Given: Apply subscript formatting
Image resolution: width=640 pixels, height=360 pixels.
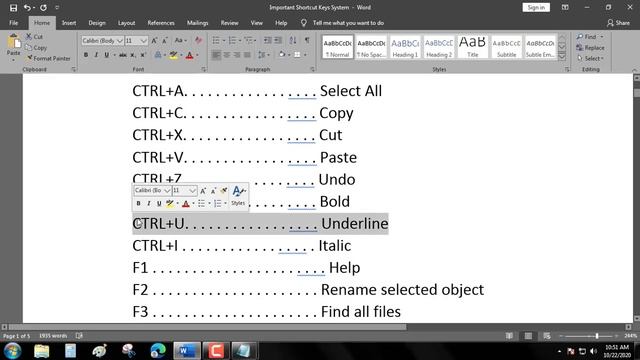Looking at the screenshot, I should tap(133, 55).
